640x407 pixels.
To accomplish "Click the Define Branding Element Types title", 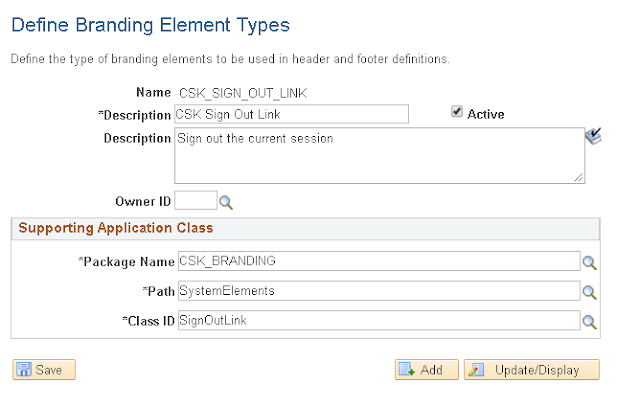I will [x=150, y=23].
